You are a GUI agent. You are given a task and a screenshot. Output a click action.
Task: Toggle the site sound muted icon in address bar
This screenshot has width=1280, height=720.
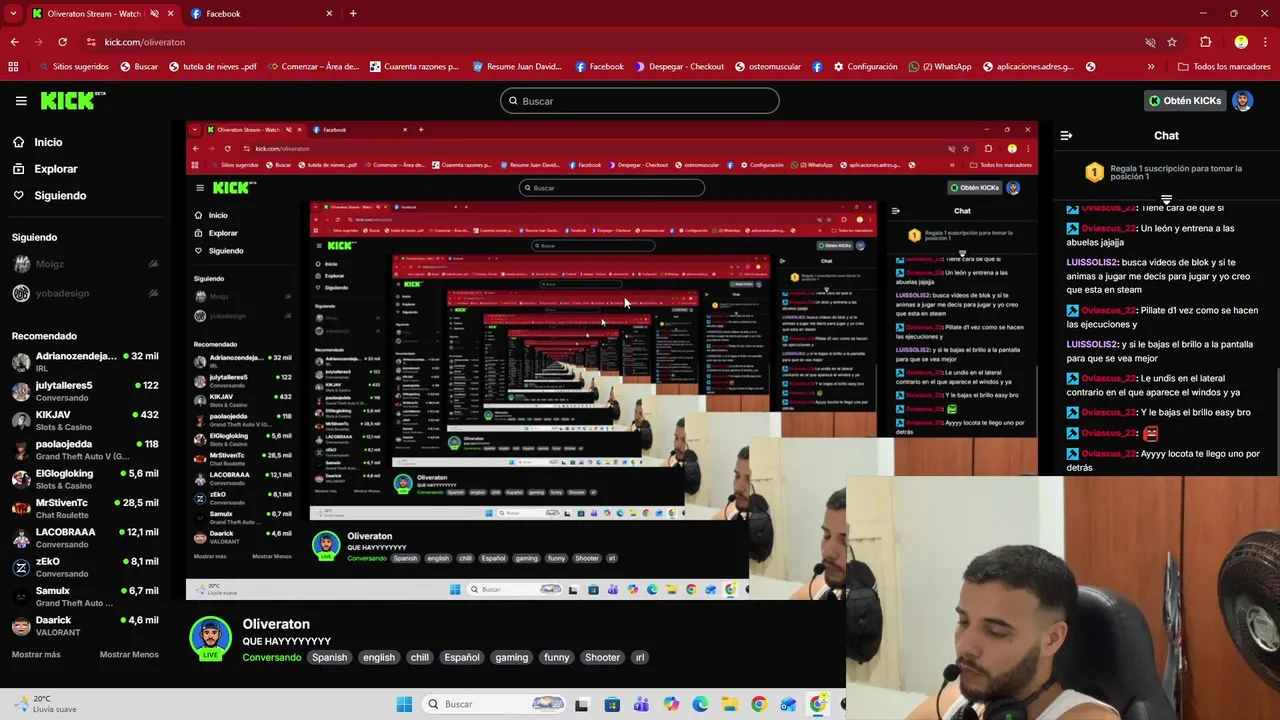click(x=1150, y=42)
